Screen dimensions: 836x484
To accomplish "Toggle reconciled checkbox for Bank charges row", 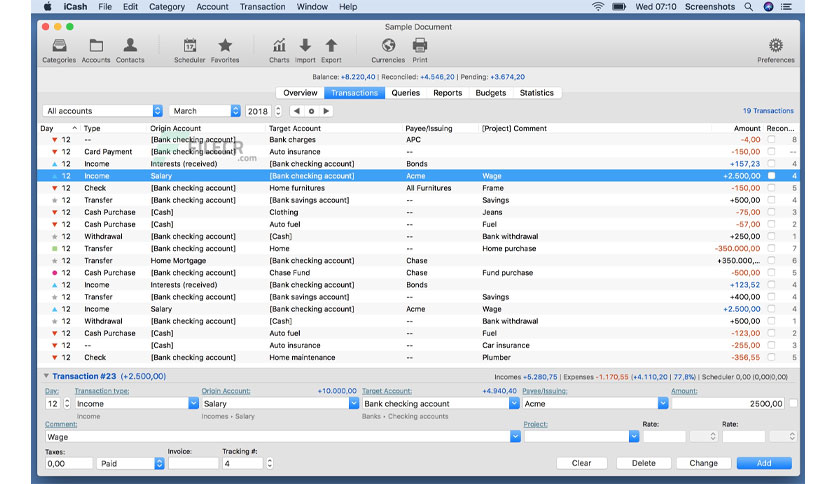I will (771, 139).
